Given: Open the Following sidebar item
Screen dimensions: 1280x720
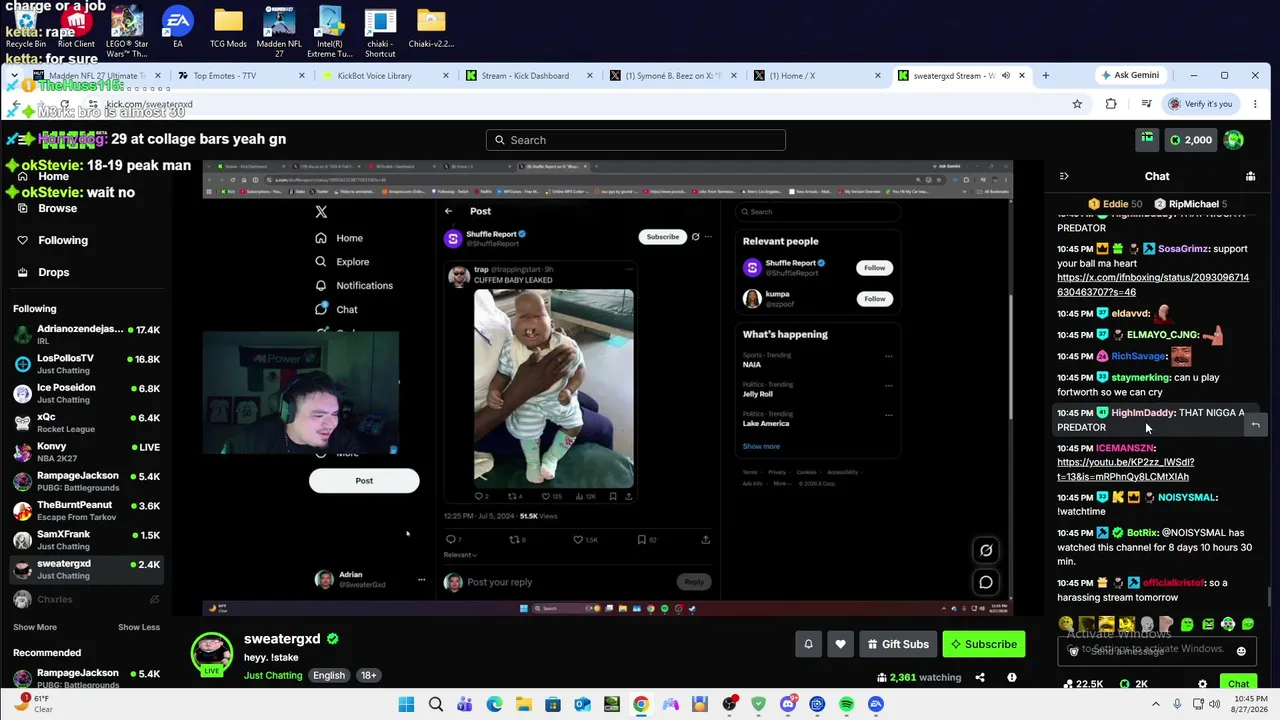Looking at the screenshot, I should click(x=63, y=240).
